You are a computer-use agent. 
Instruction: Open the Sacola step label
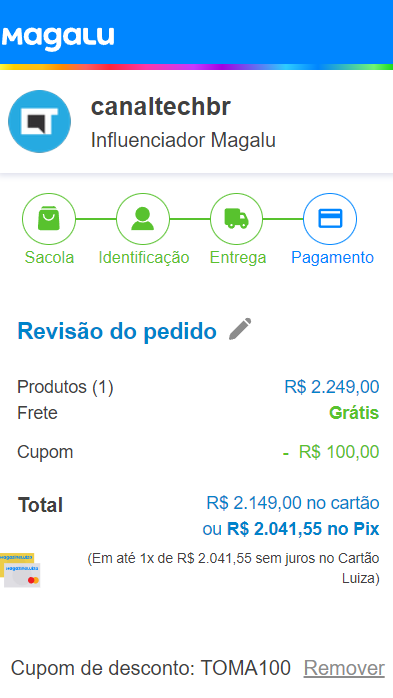[x=49, y=257]
